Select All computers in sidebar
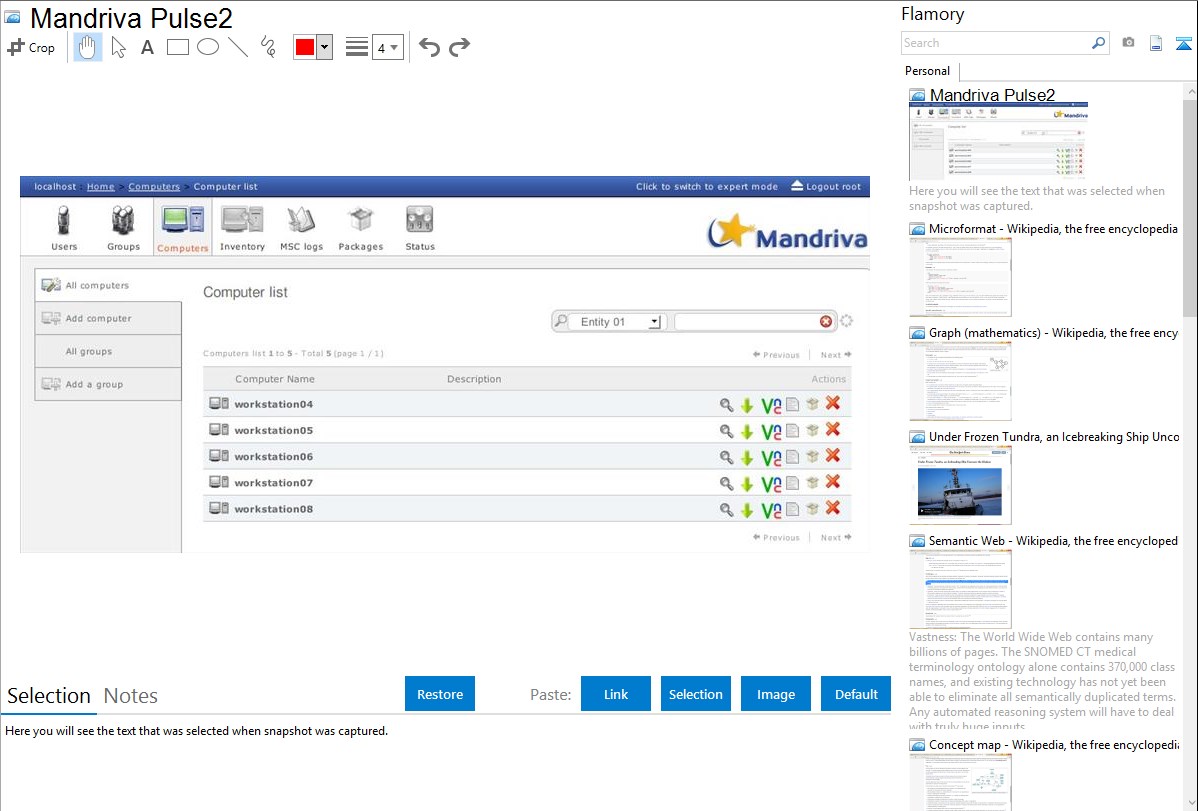The height and width of the screenshot is (811, 1198). (x=108, y=285)
